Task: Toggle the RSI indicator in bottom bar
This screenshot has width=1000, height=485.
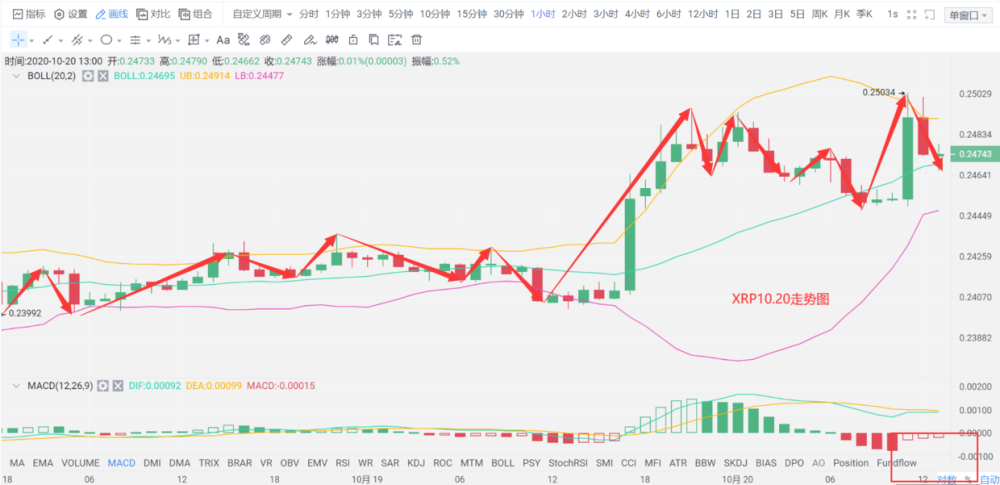Action: click(x=342, y=463)
